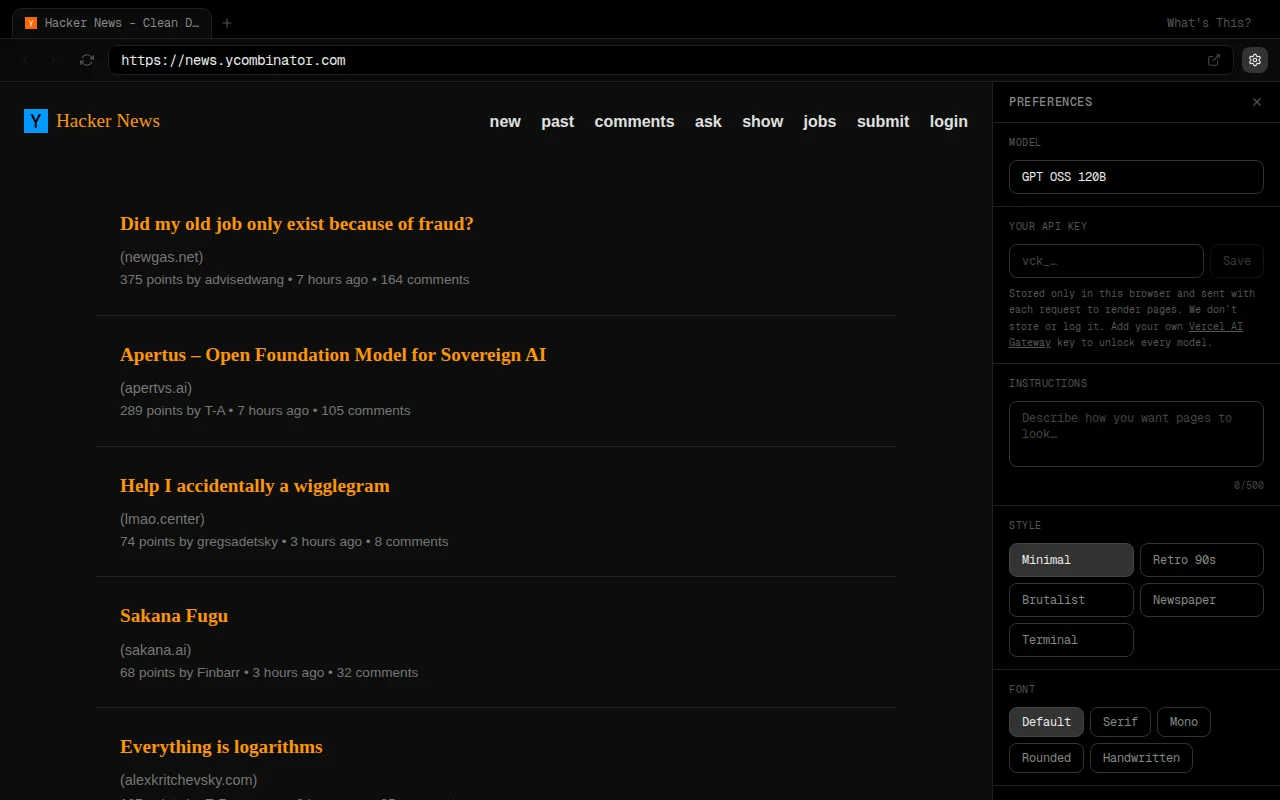Select the Rounded font option

(1046, 758)
